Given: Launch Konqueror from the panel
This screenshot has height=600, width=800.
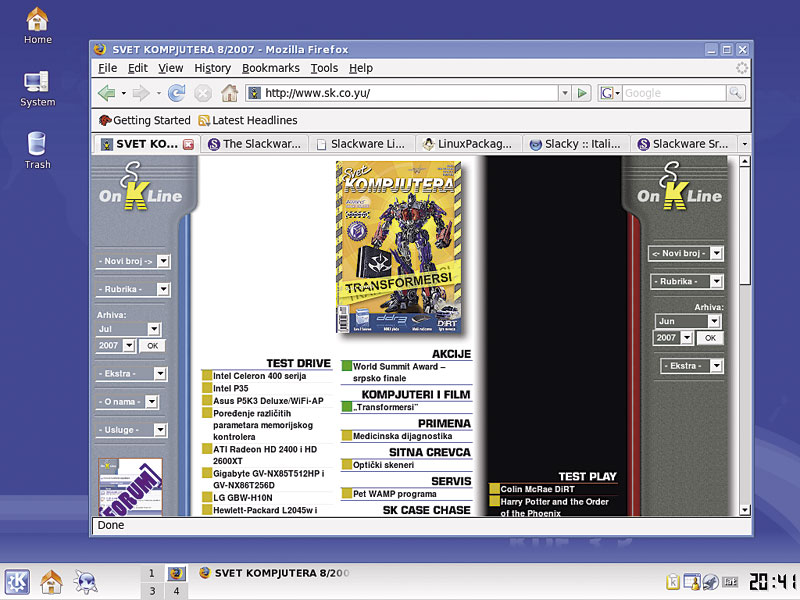Looking at the screenshot, I should click(85, 582).
